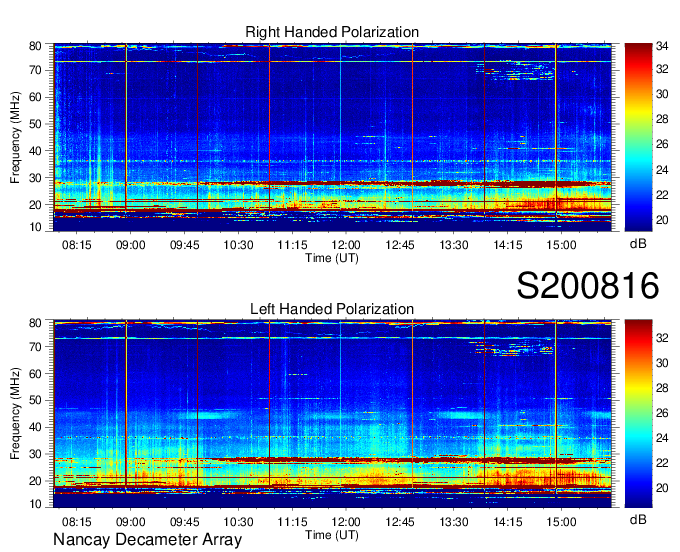This screenshot has height=552, width=680.
Task: Click 'Frequency (MHz)' axis label of Right Handed plot
Action: [15, 137]
